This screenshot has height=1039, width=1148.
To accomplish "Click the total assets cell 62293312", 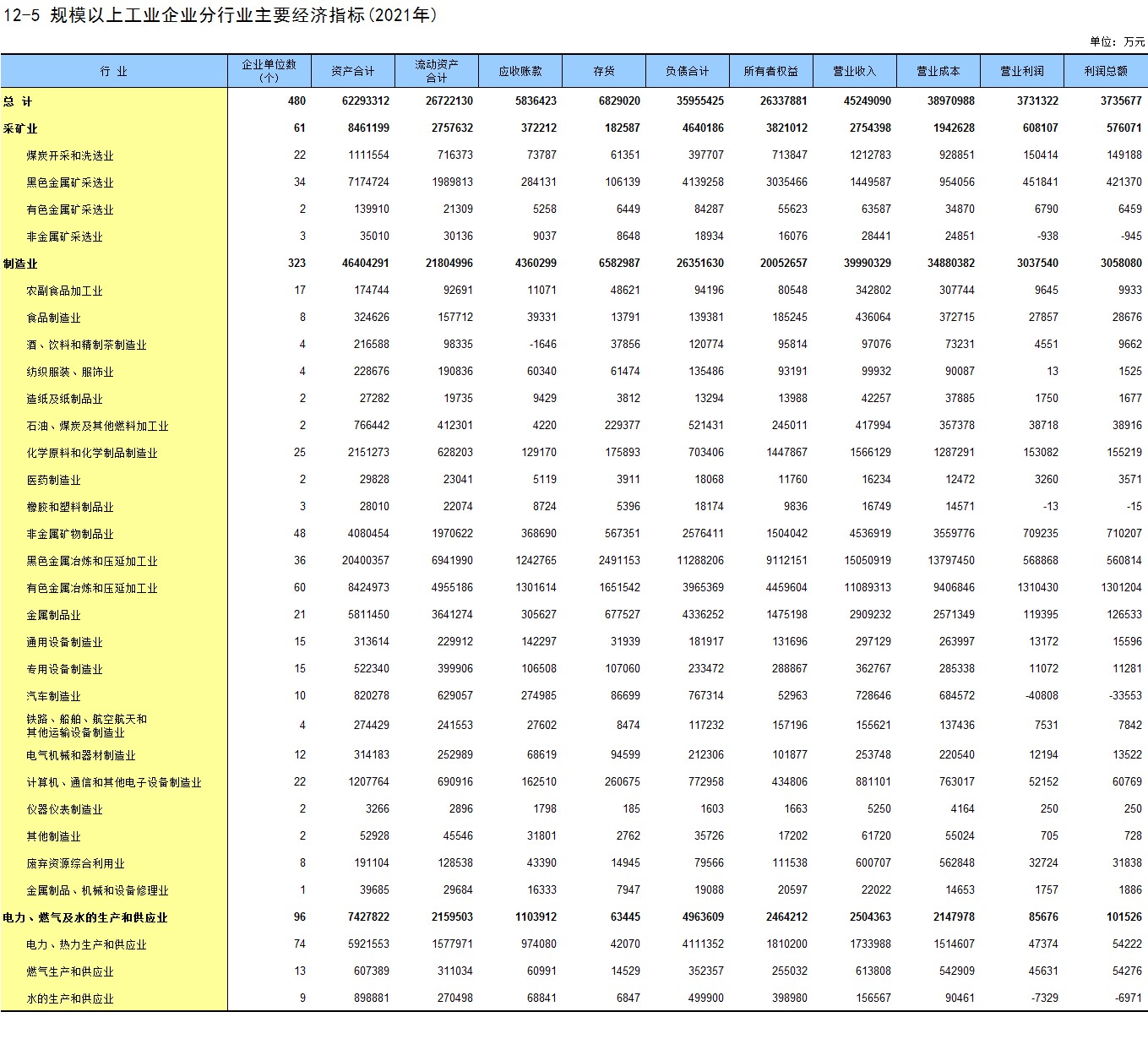I will 365,101.
